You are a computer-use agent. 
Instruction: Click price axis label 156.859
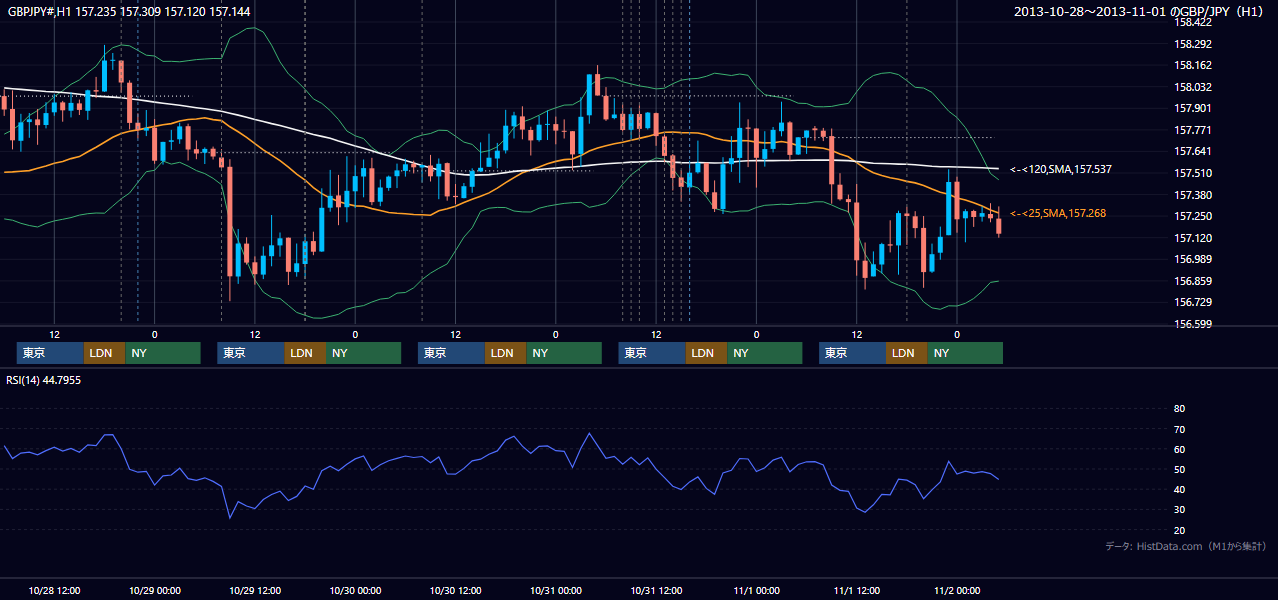(1194, 281)
